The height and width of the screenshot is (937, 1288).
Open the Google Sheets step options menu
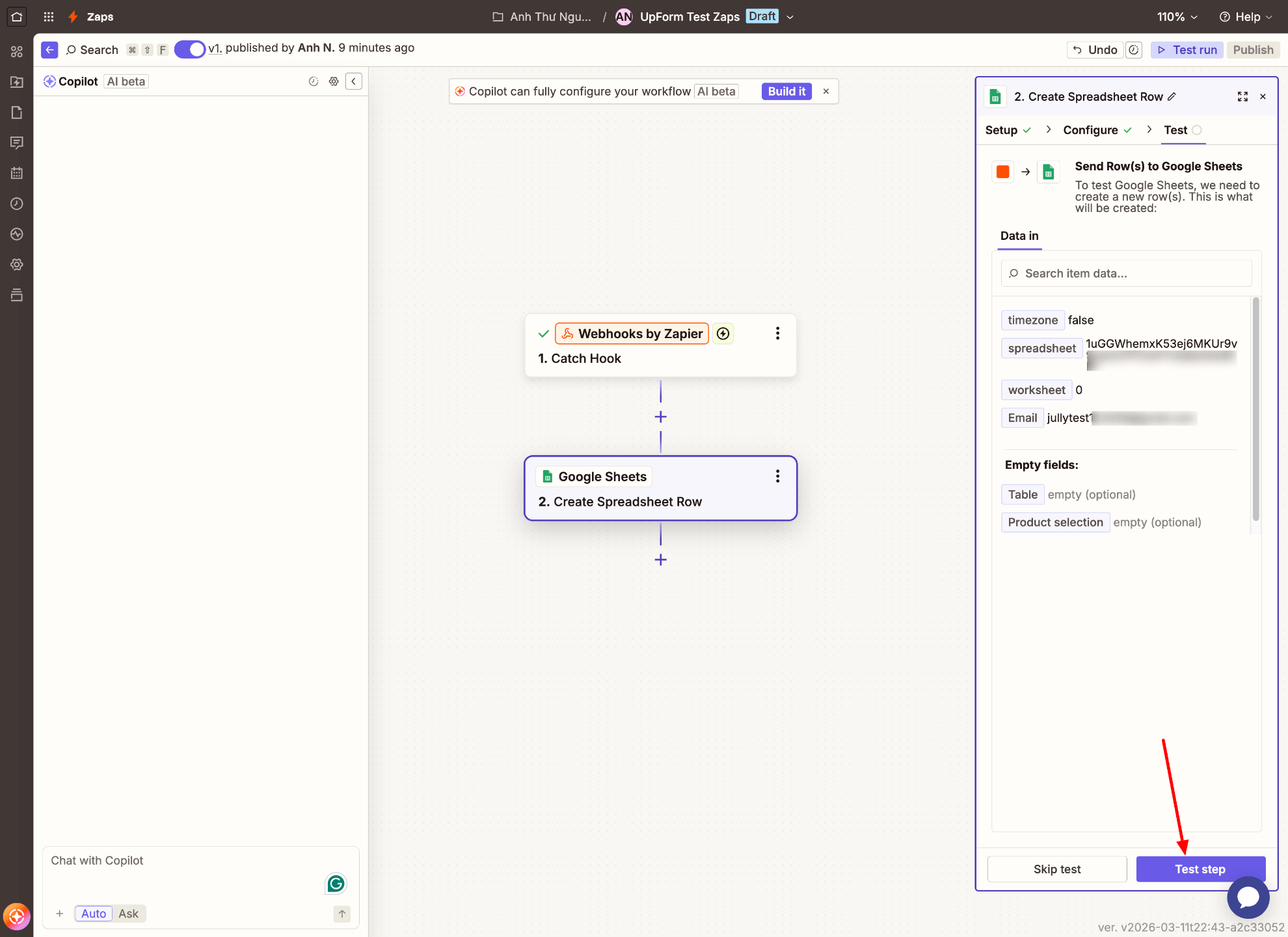[x=777, y=477]
